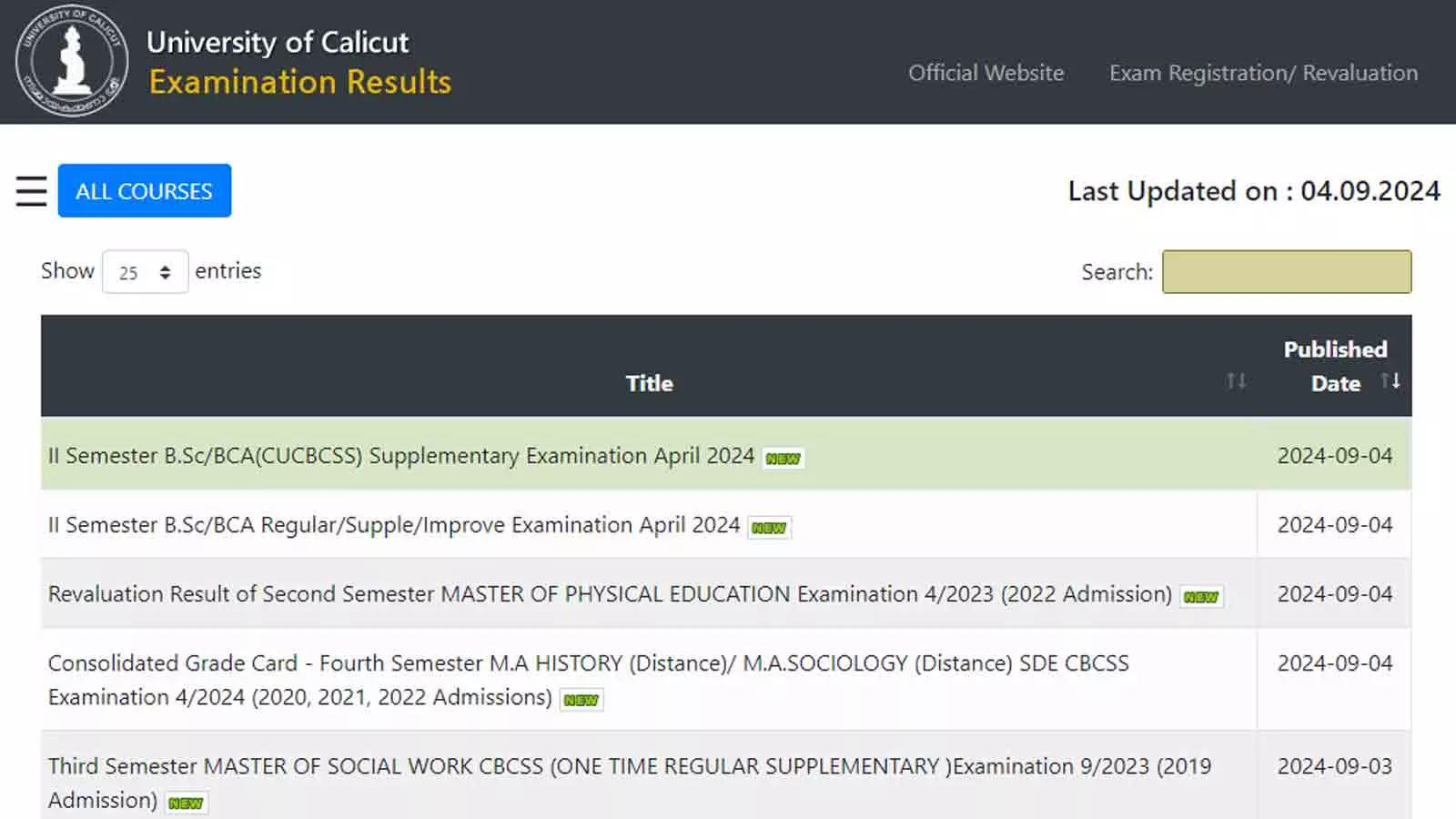
Task: Open II Semester B.Sc/BCA Regular/Supple/Improve result
Action: [393, 525]
